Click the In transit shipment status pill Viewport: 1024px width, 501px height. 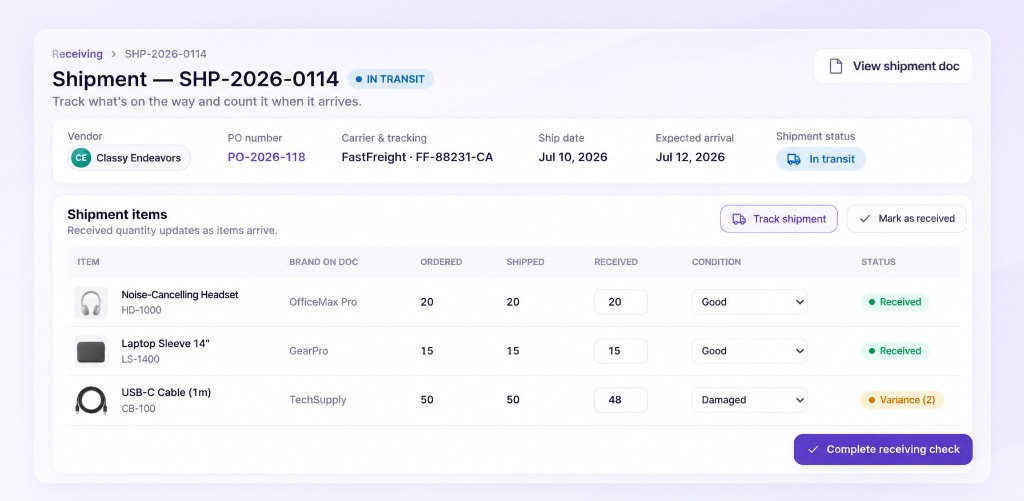tap(821, 159)
